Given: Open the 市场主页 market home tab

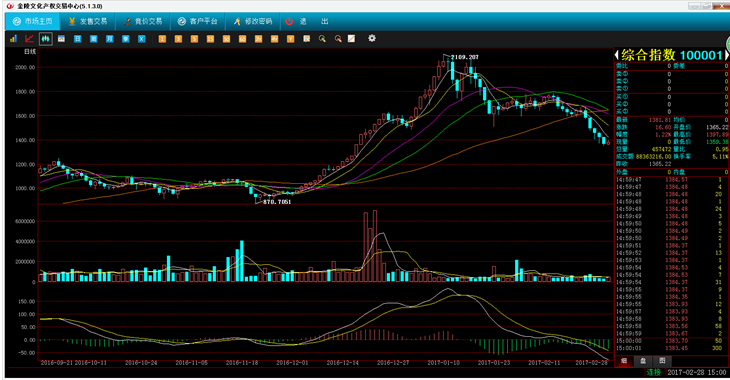Looking at the screenshot, I should click(33, 21).
